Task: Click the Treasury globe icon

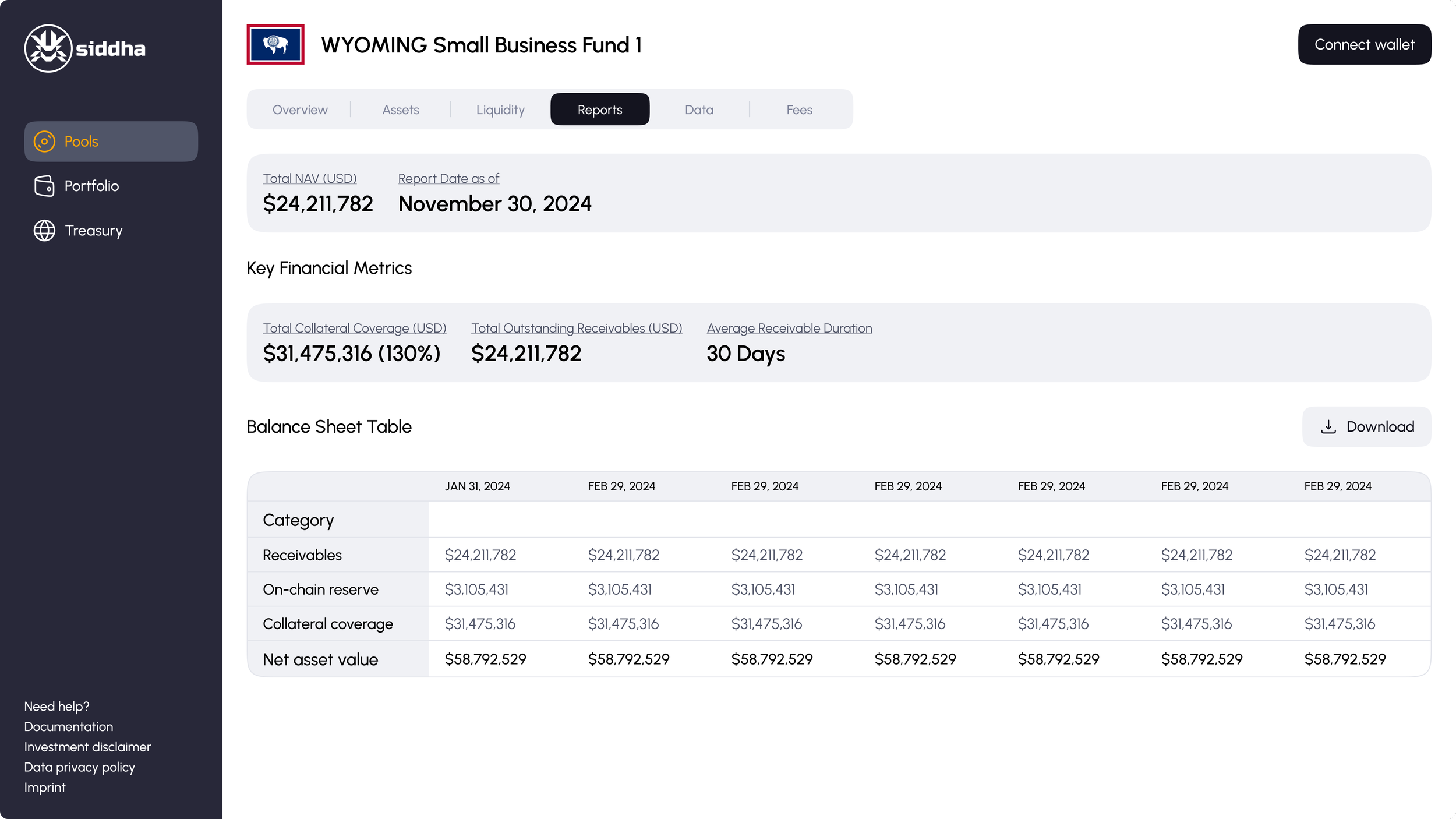Action: (x=44, y=231)
